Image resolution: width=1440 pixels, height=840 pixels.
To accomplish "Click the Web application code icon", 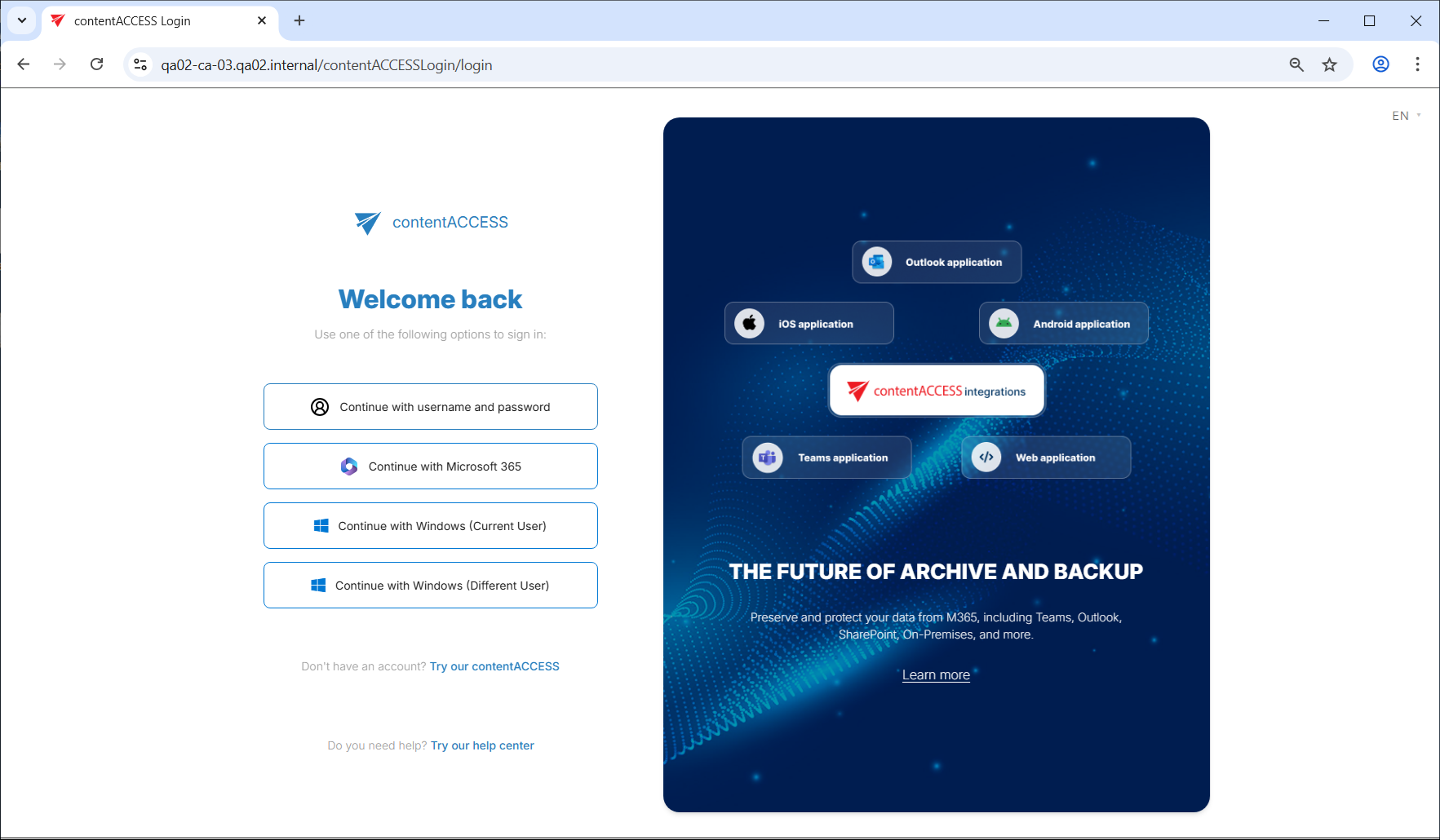I will 986,458.
